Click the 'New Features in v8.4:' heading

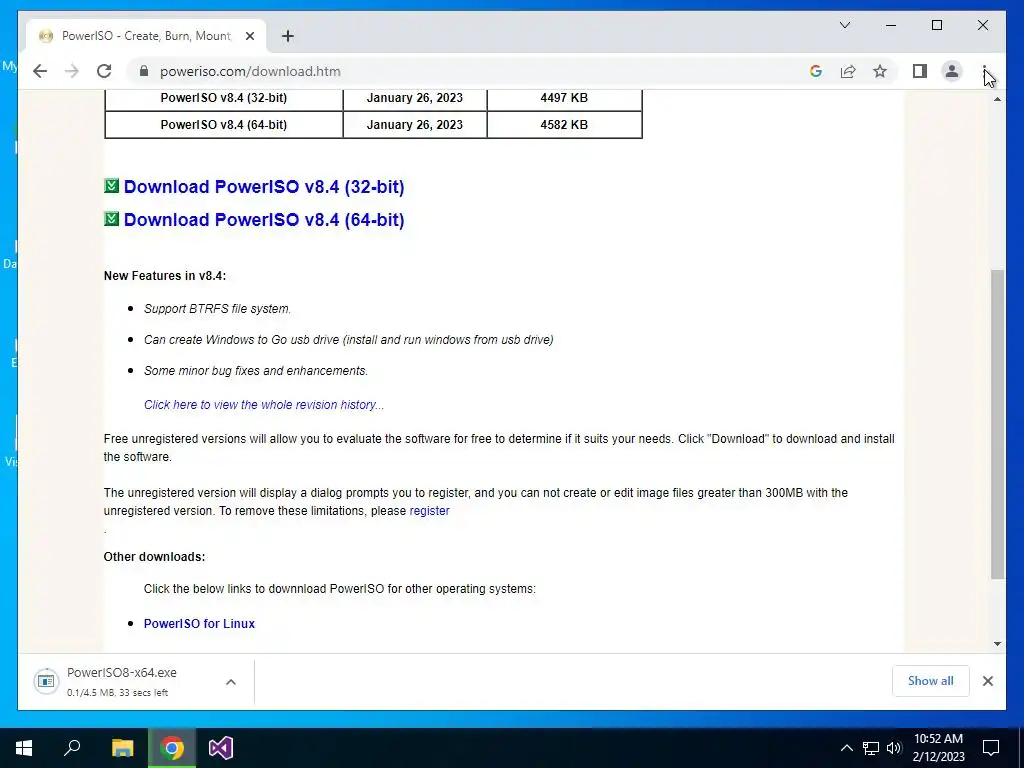(x=165, y=276)
